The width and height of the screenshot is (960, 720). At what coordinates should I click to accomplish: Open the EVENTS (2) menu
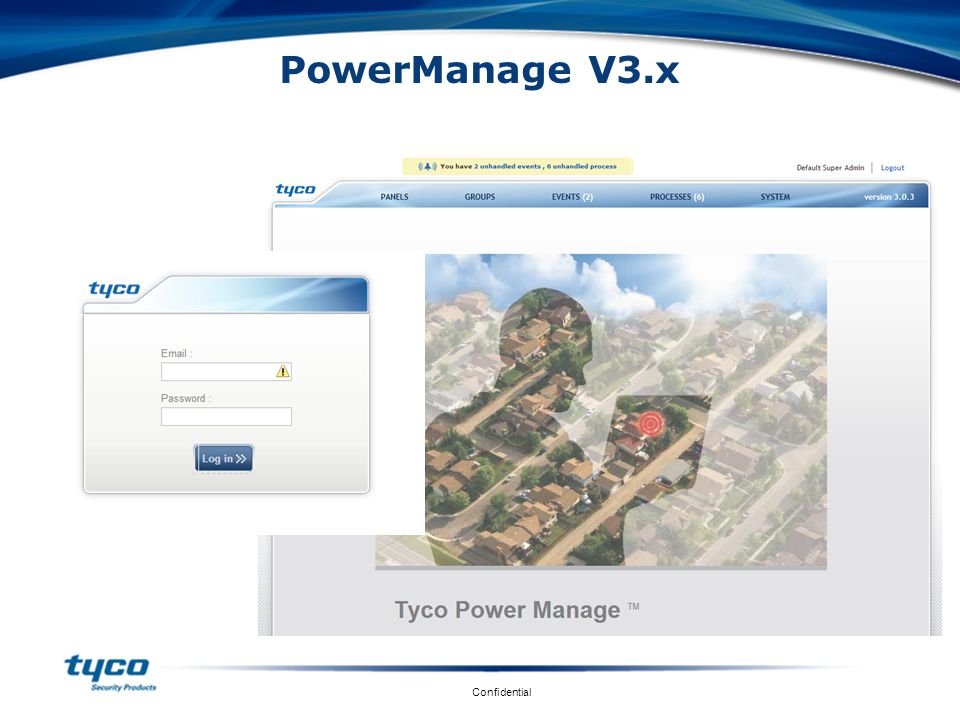(x=572, y=197)
